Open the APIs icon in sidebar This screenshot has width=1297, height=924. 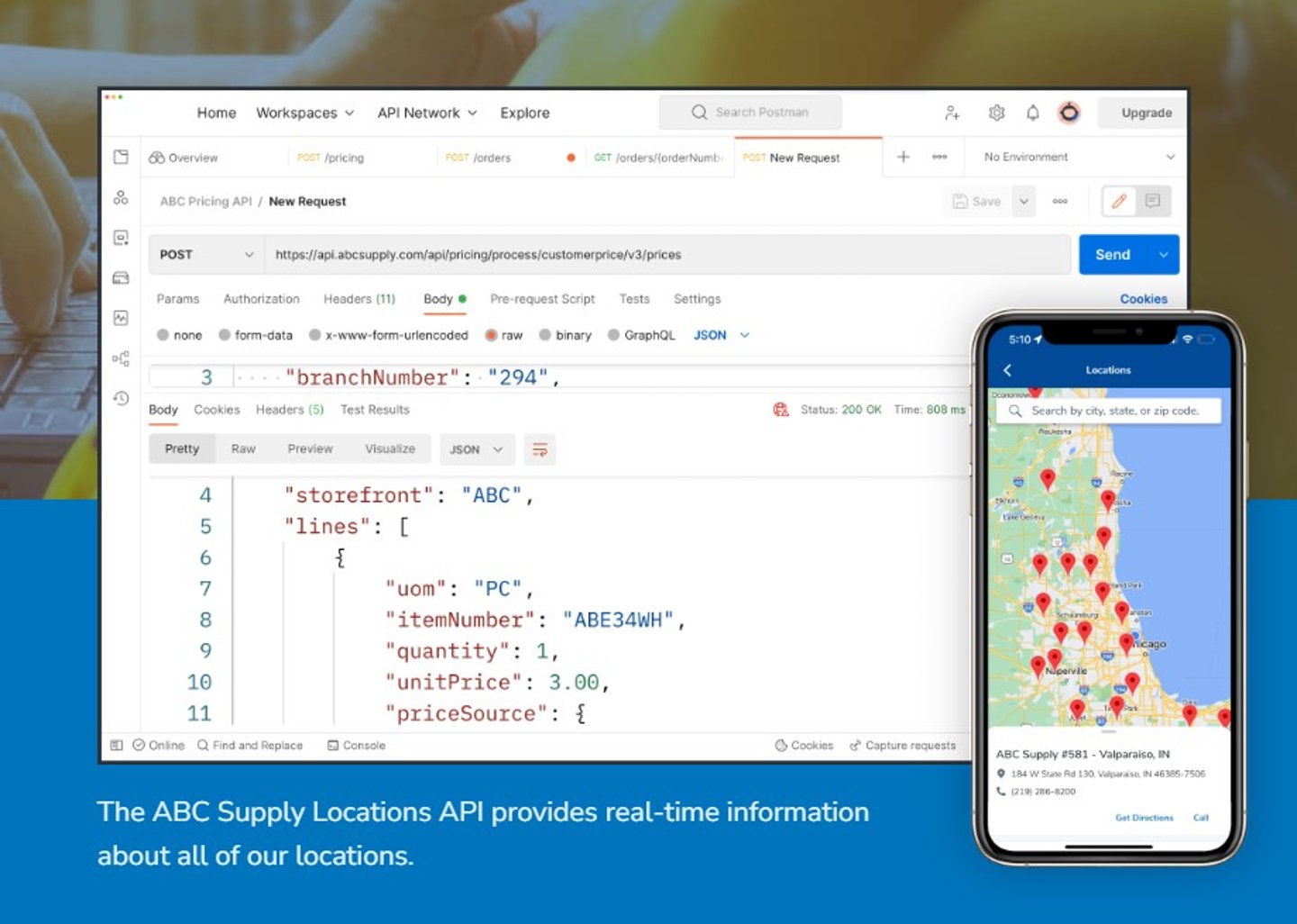121,197
